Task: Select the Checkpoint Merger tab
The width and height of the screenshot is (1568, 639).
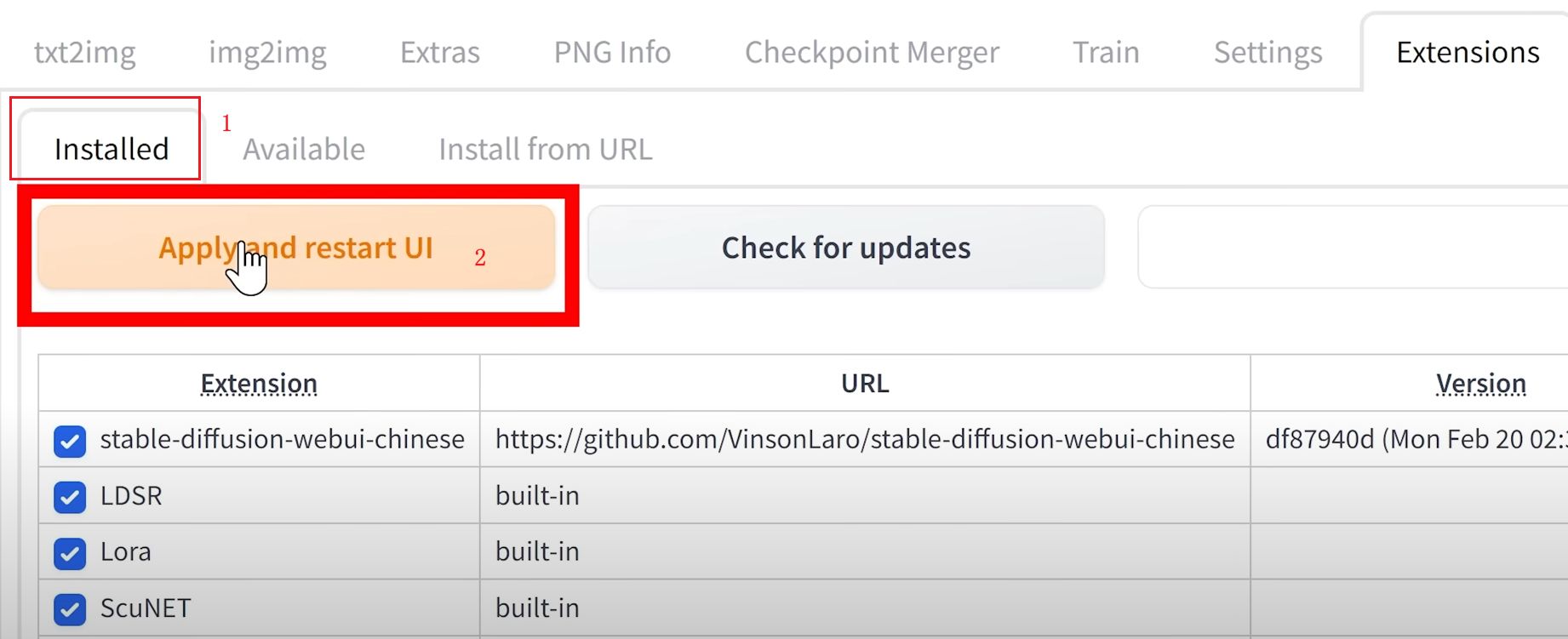Action: [x=872, y=53]
